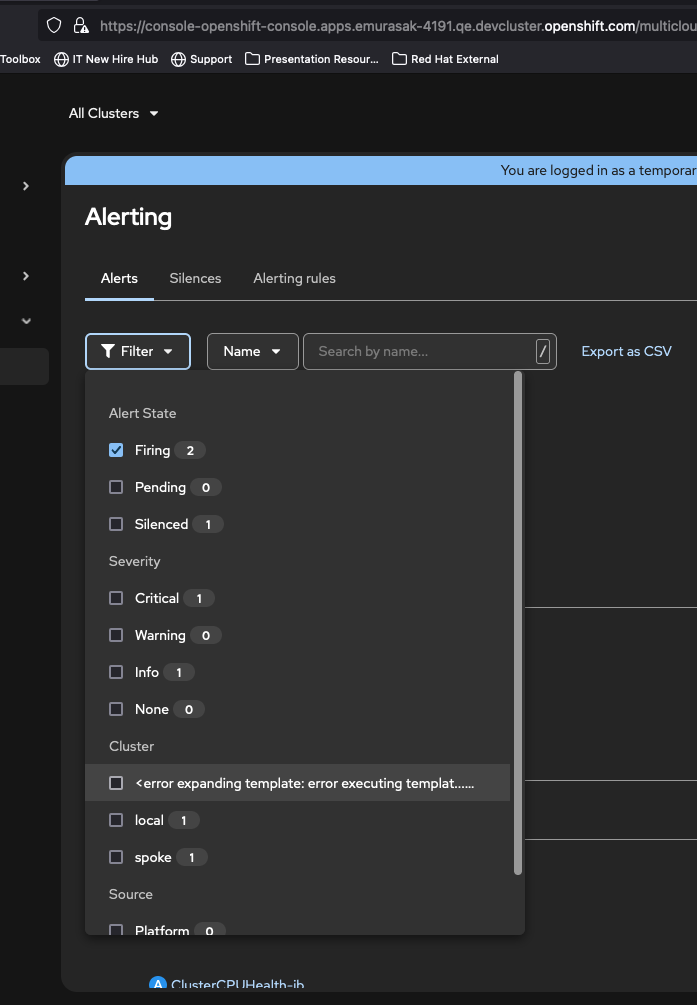Screen dimensions: 697x1005
Task: Click the address bar padlock icon
Action: (x=80, y=25)
